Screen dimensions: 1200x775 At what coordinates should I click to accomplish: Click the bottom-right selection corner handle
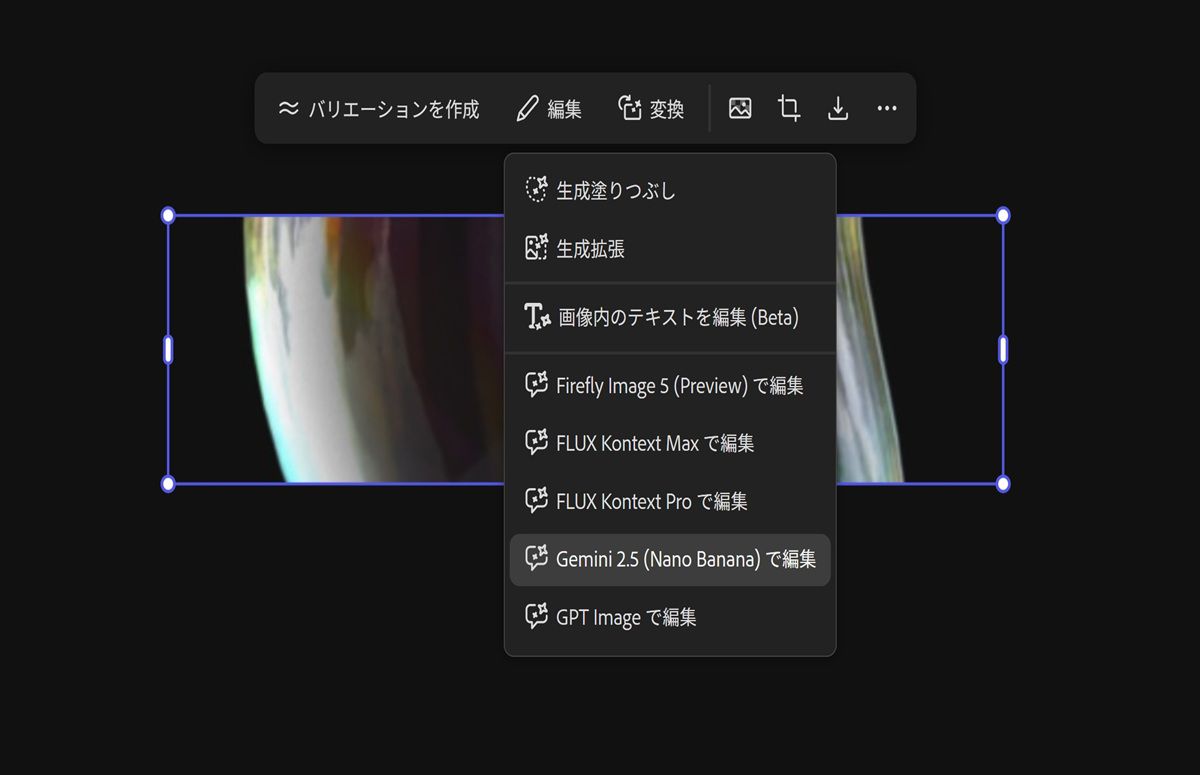1003,484
